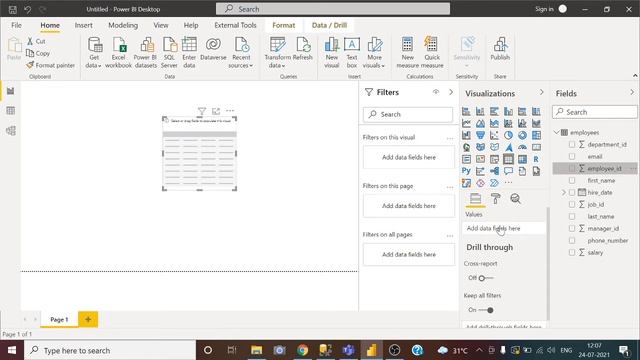
Task: Click the Text box button
Action: click(x=352, y=52)
